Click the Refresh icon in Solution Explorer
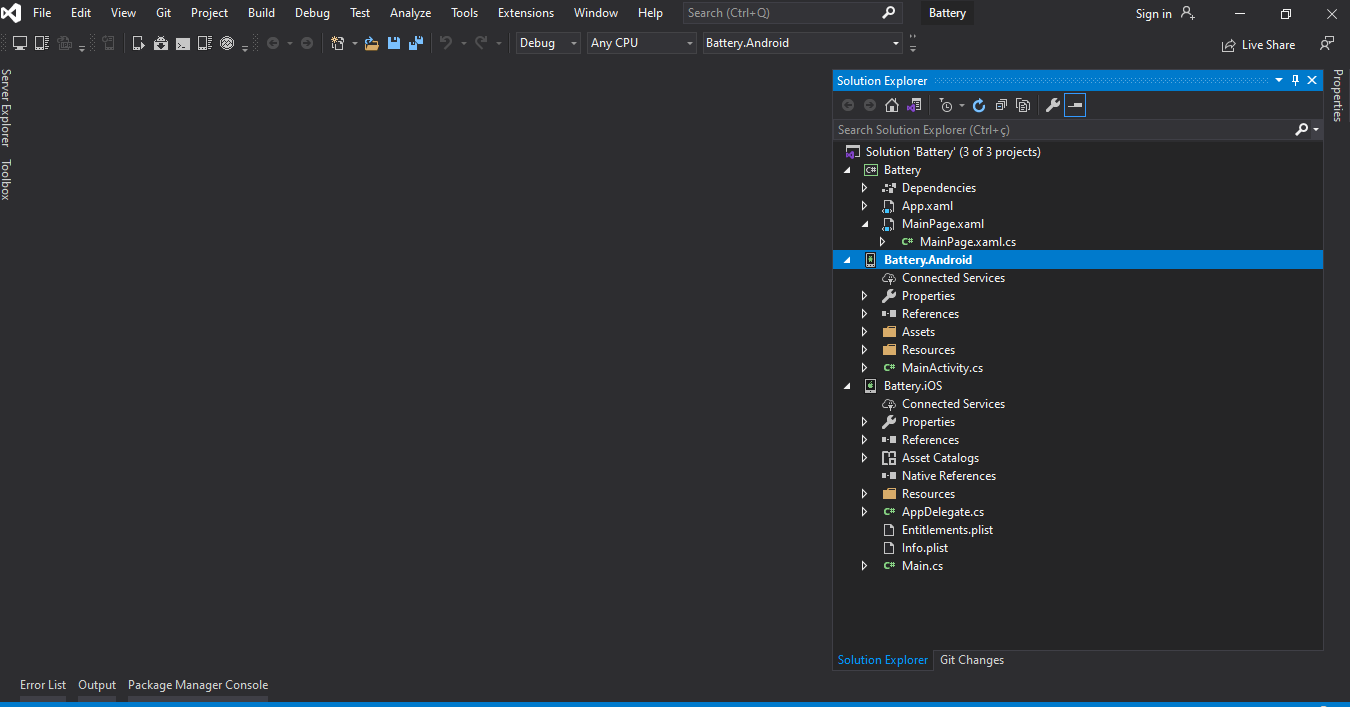 click(x=979, y=105)
